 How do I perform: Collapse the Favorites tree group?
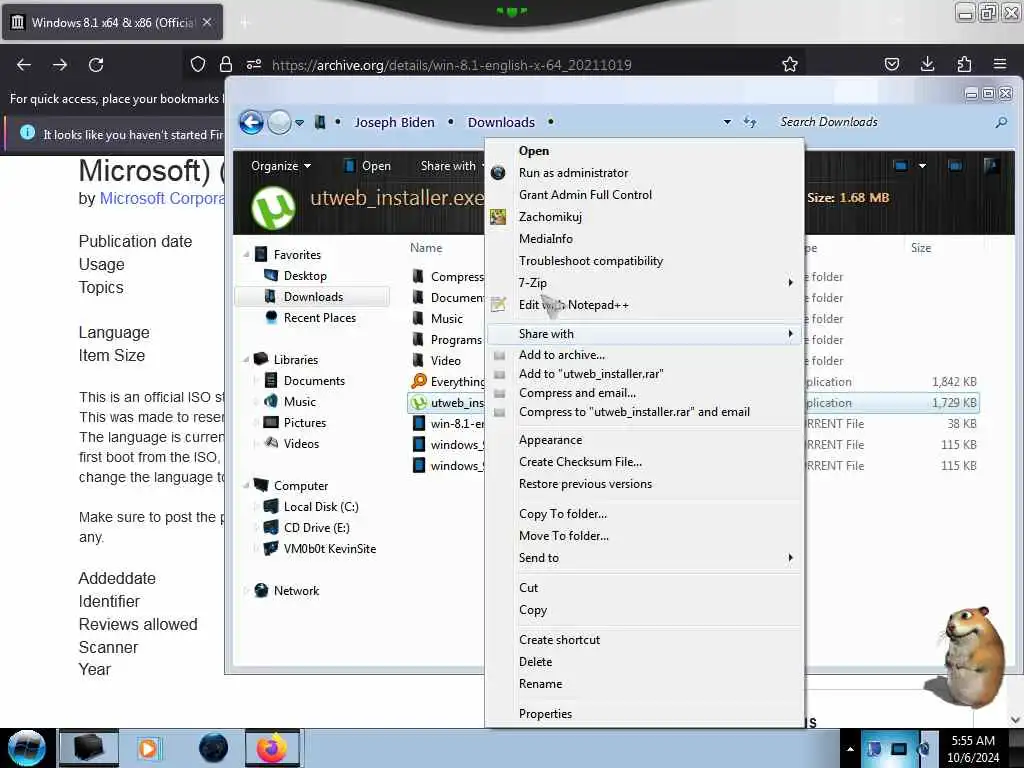point(246,255)
